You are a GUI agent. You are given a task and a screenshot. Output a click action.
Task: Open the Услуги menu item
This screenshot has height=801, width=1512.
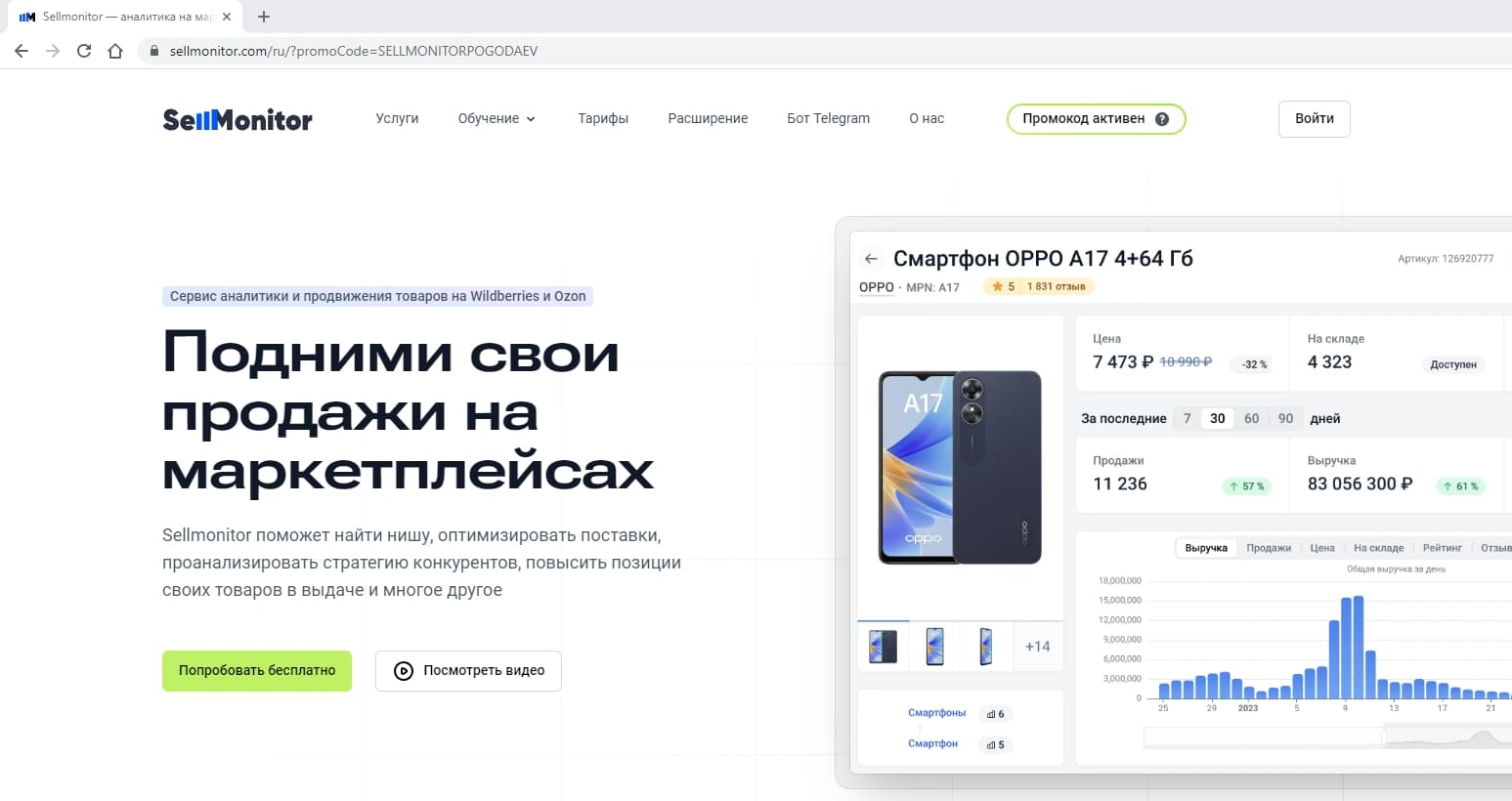[397, 119]
